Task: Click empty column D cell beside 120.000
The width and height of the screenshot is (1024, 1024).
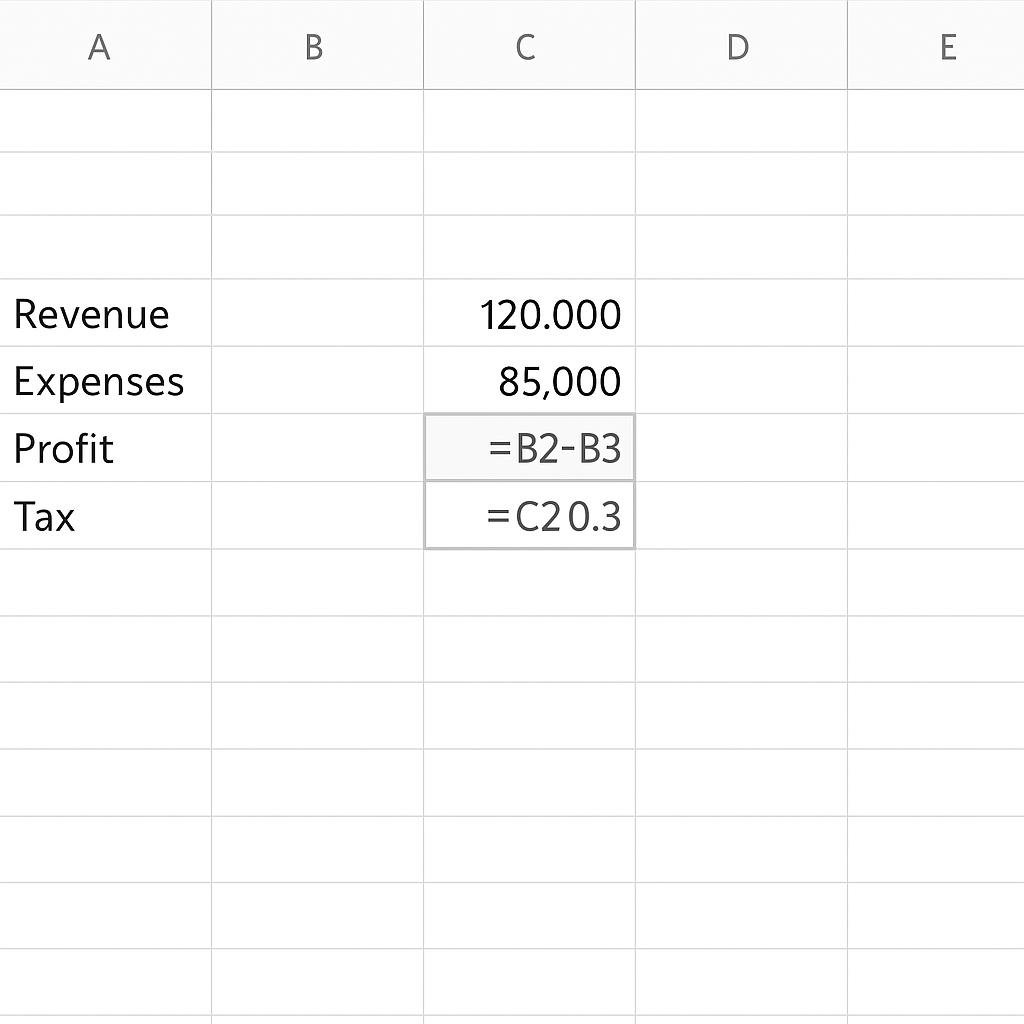Action: pos(741,313)
